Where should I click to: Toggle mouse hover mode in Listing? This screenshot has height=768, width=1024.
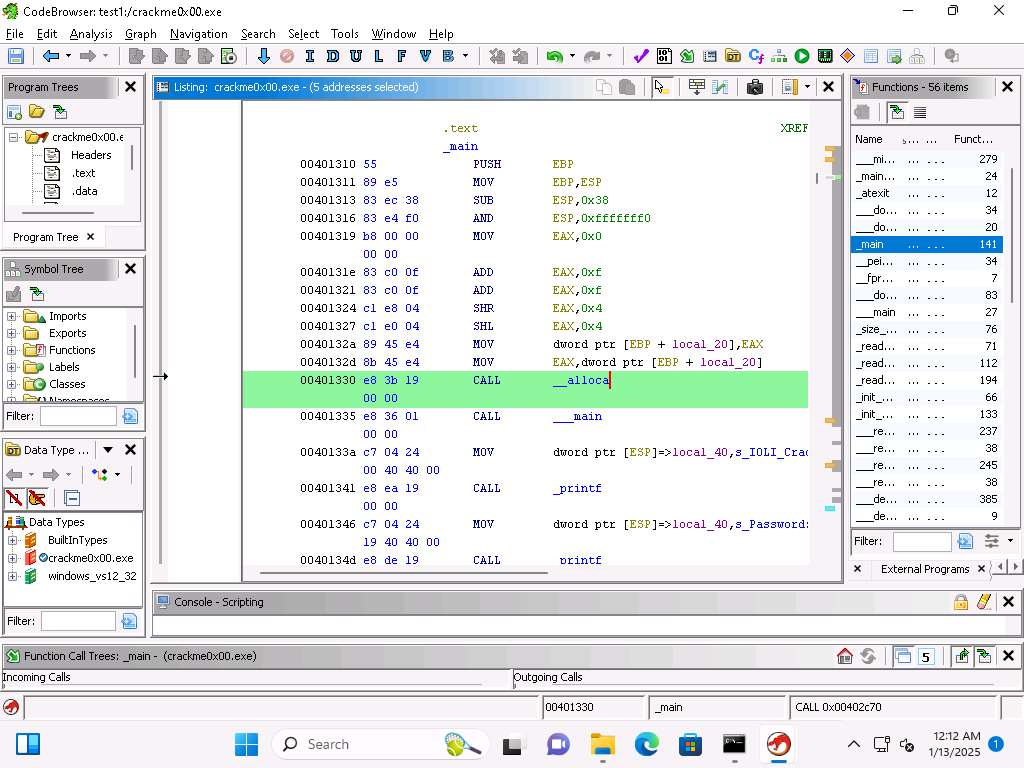click(661, 87)
